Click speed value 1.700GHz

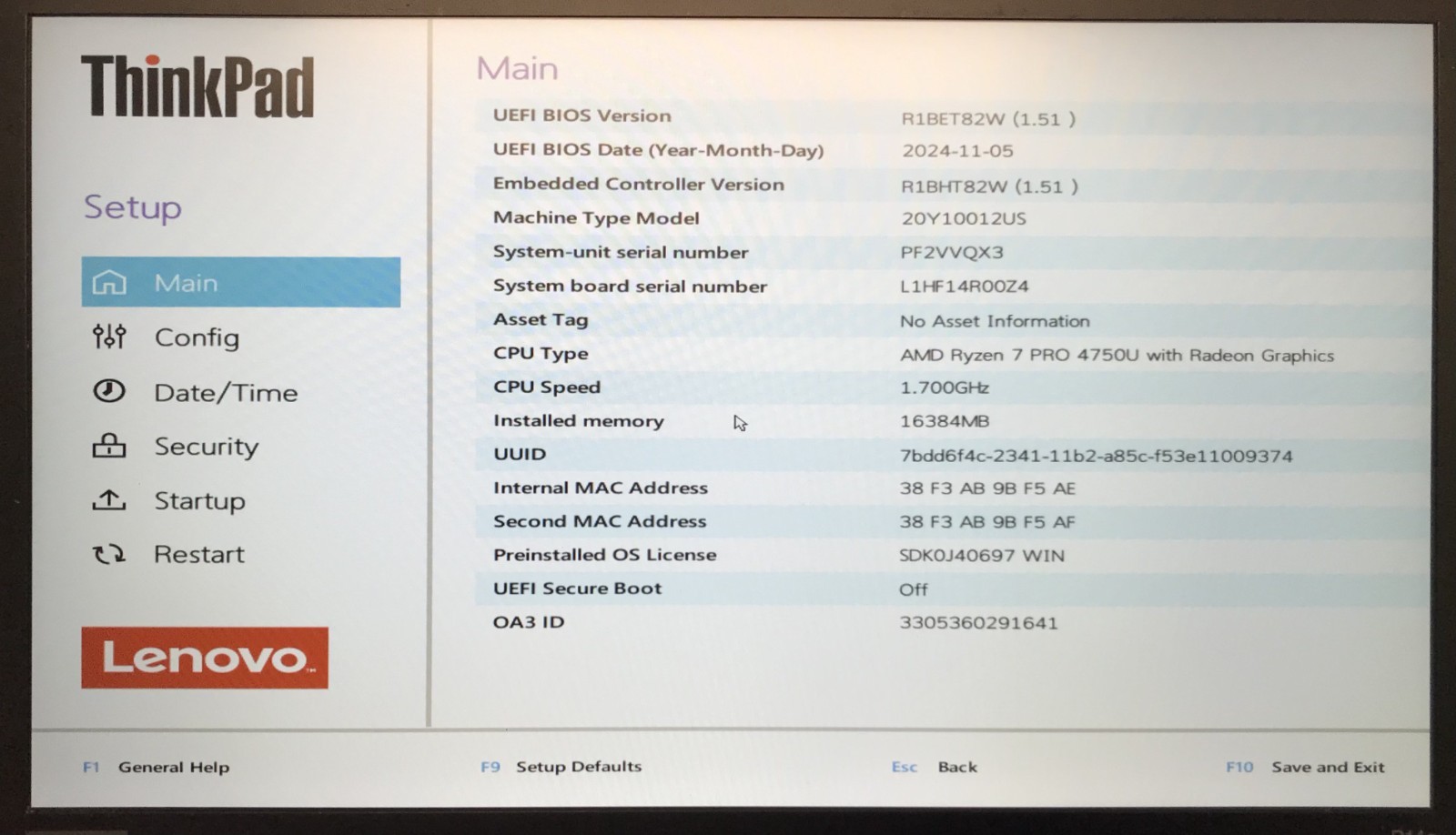pos(945,387)
